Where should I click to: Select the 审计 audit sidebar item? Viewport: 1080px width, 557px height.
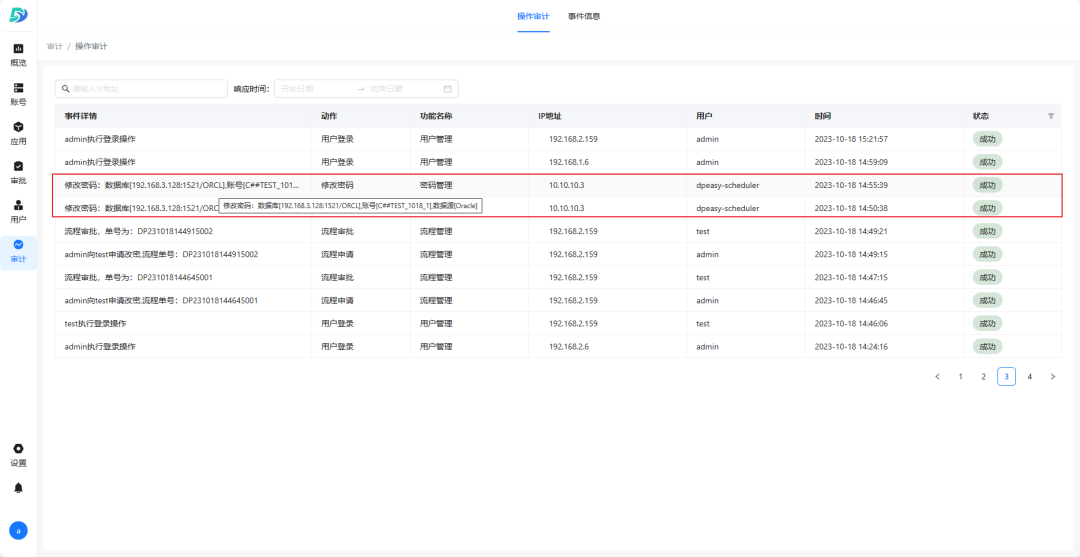(x=19, y=252)
